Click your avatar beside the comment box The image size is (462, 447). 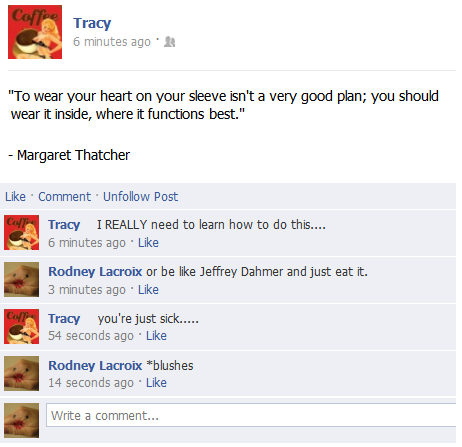[x=22, y=420]
